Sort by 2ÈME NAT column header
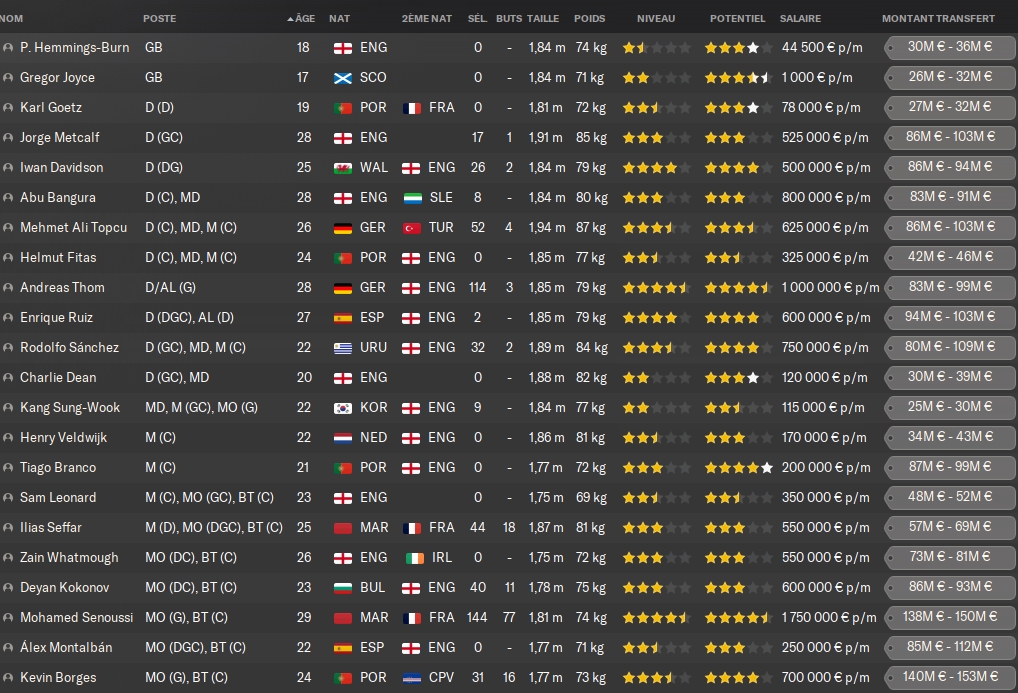 427,18
